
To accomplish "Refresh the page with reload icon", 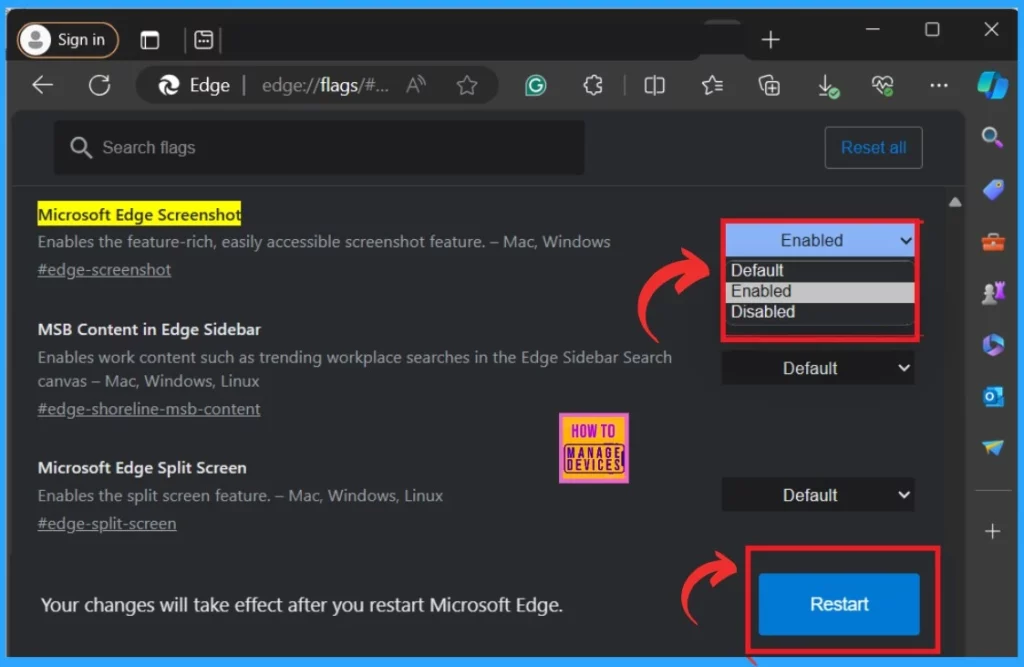I will pyautogui.click(x=99, y=85).
